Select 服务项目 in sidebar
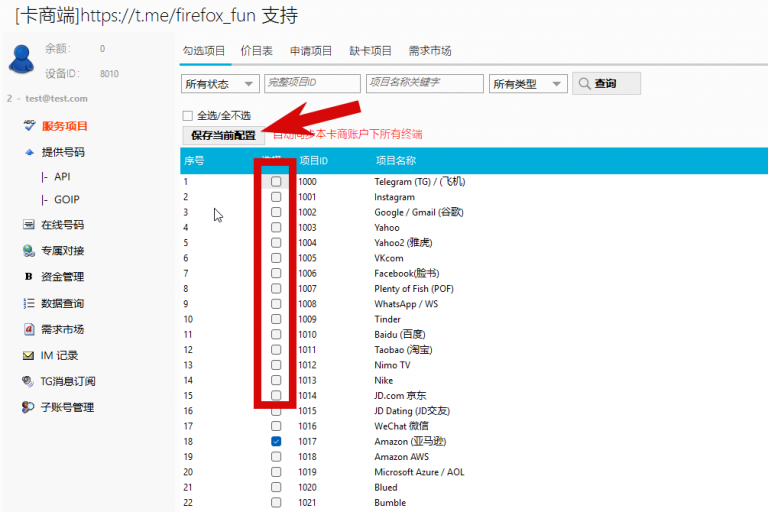The image size is (768, 512). [65, 126]
